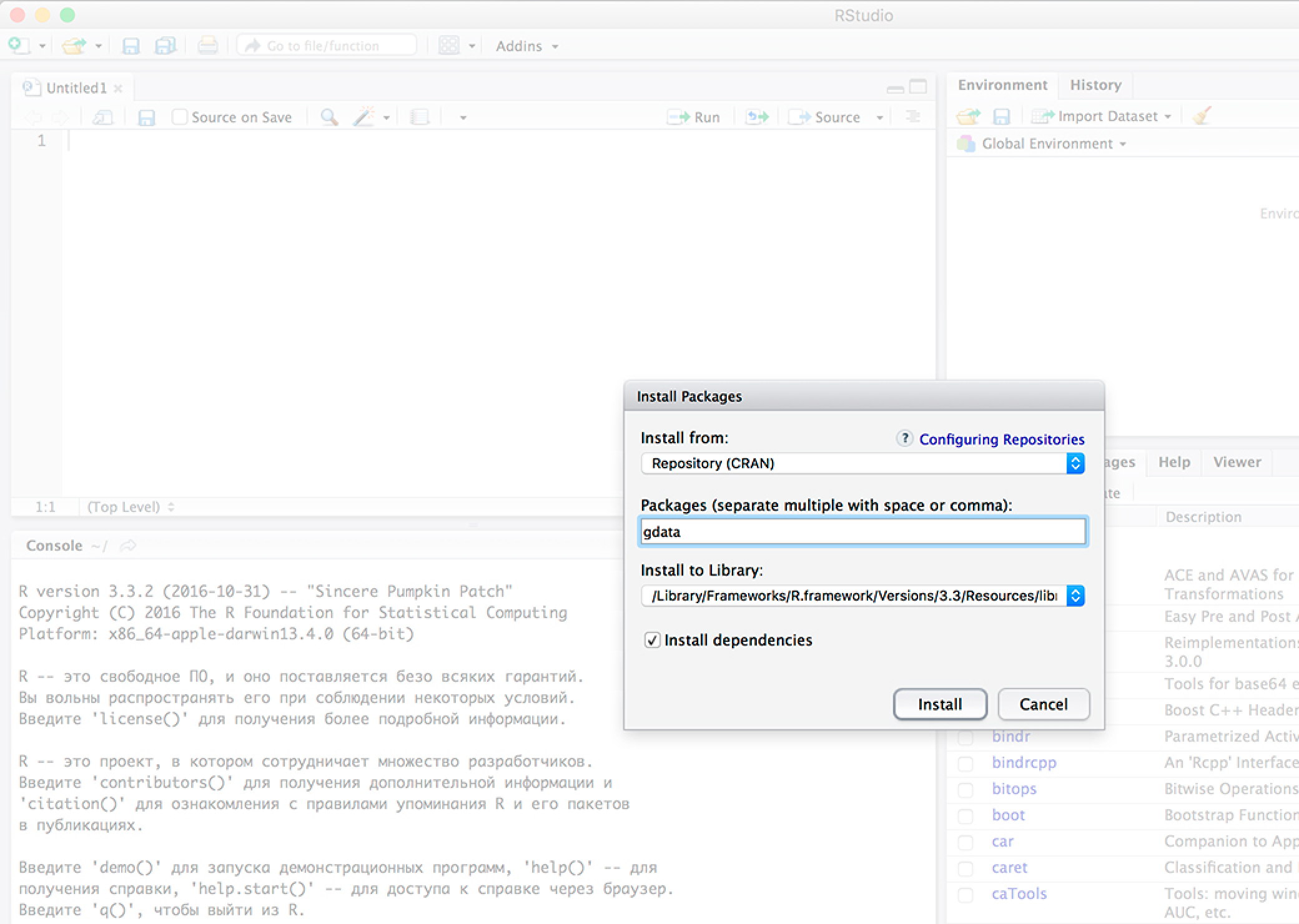
Task: Click the Run button in editor
Action: pos(694,117)
